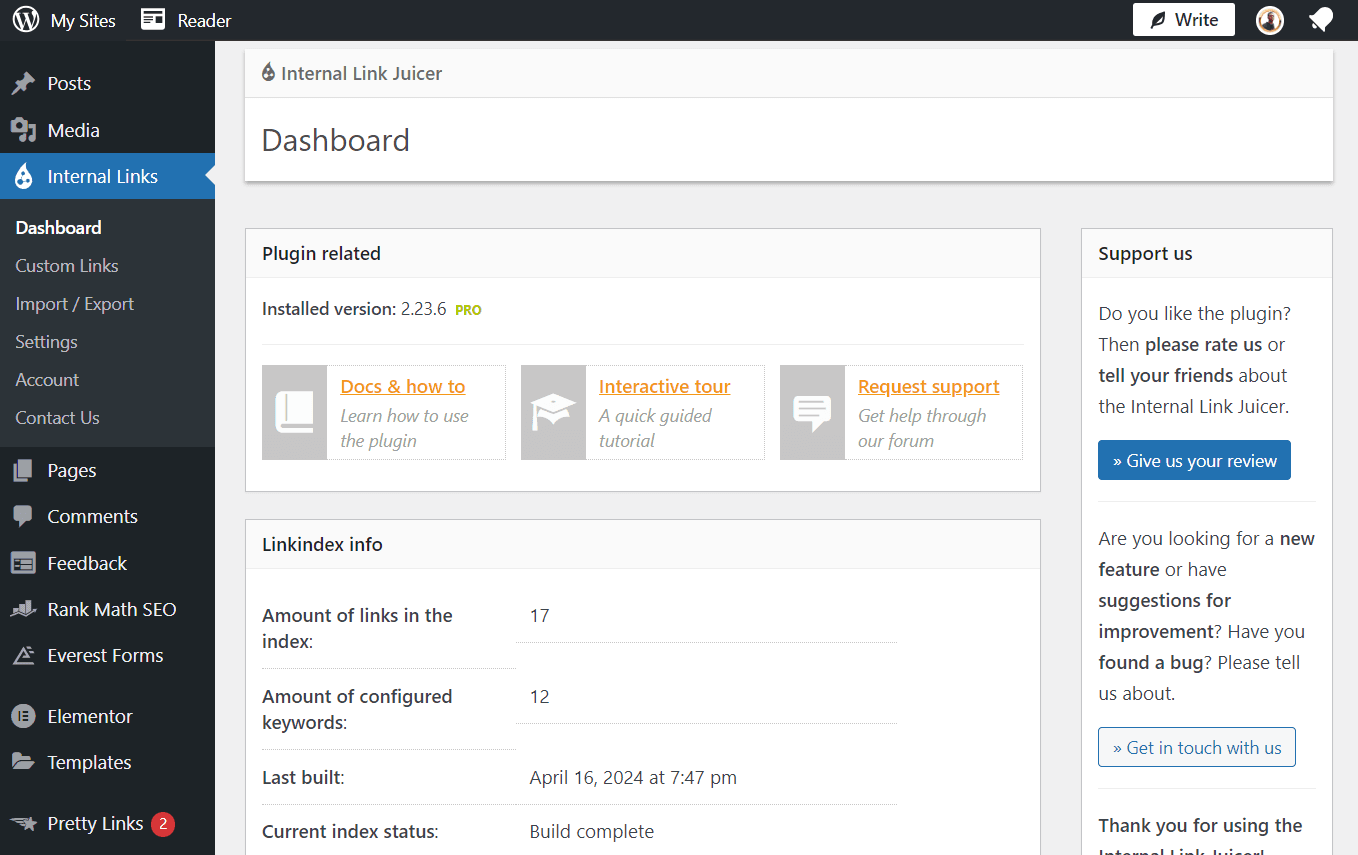Click the Rank Math SEO icon
Viewport: 1358px width, 855px height.
(x=23, y=610)
